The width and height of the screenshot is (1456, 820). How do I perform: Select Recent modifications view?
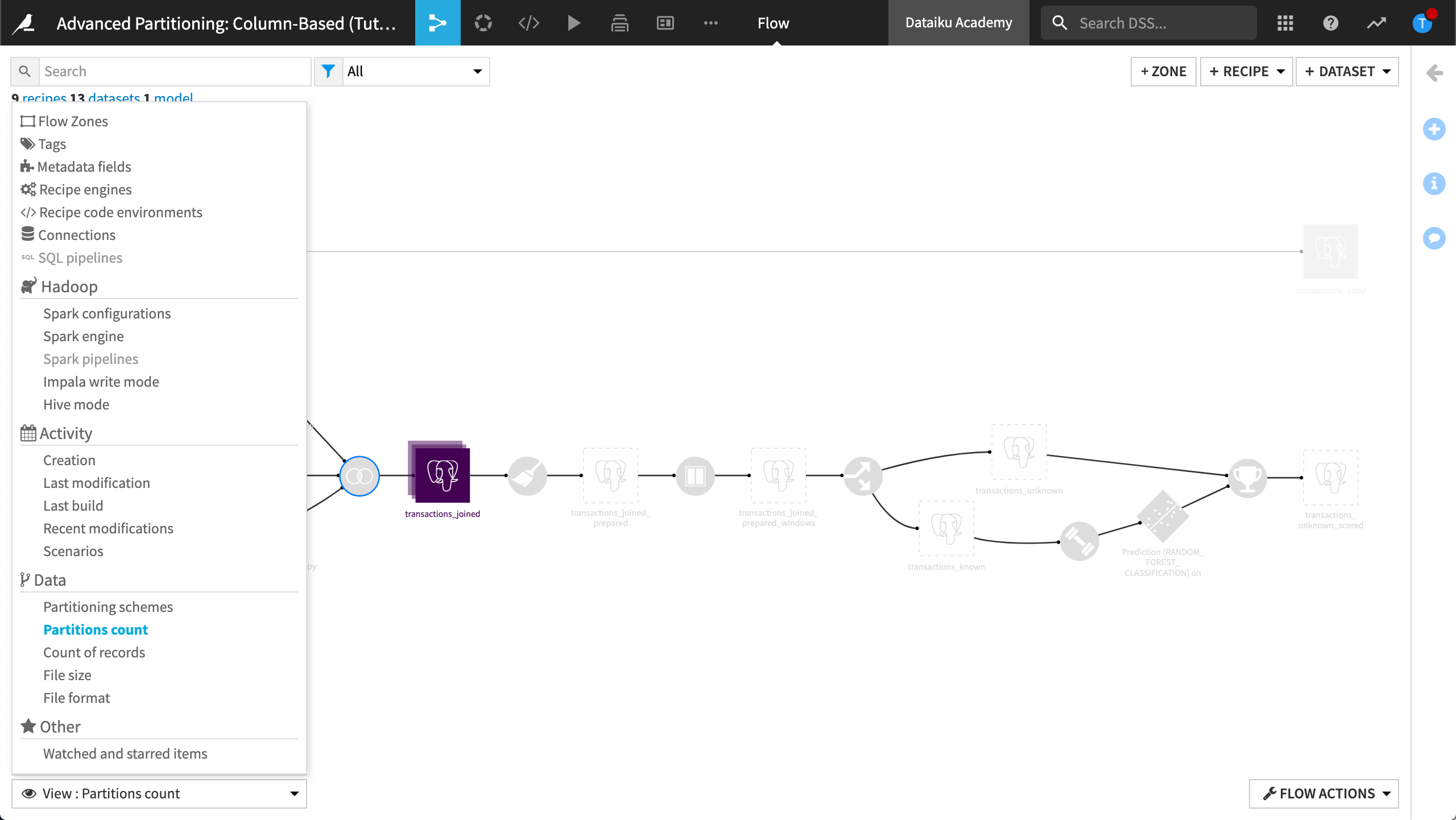[108, 528]
